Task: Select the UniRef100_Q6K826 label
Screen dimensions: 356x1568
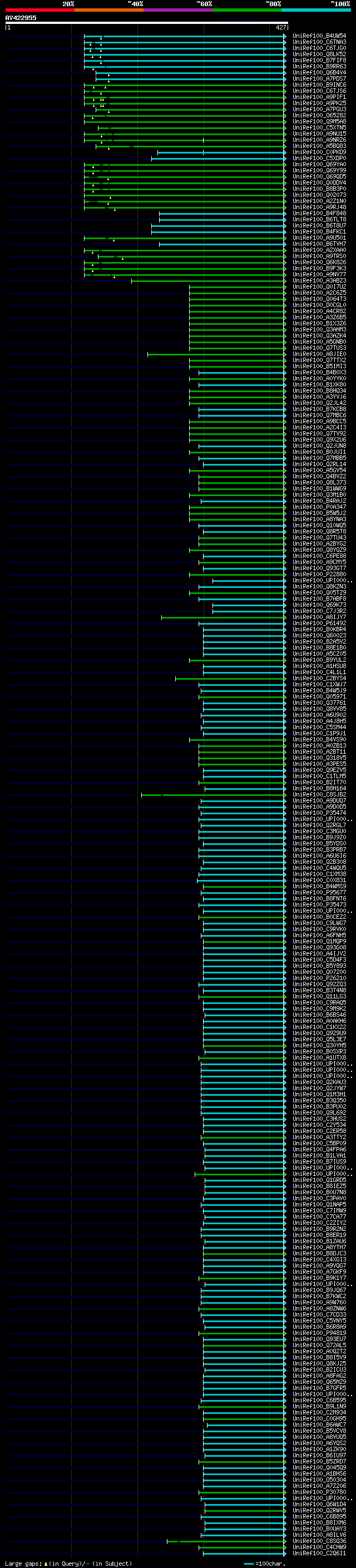Action: tap(319, 263)
